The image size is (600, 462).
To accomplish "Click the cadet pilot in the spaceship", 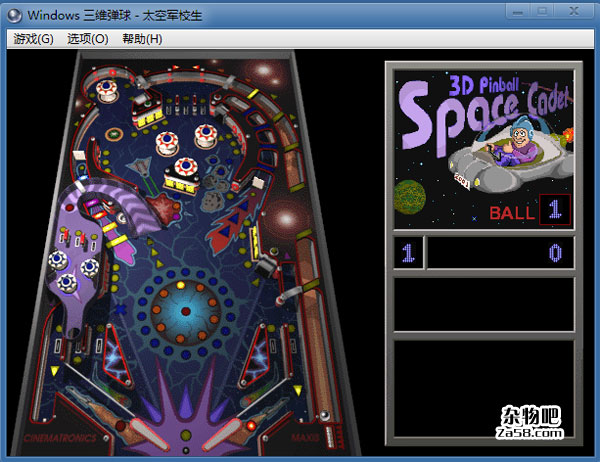I will point(519,144).
